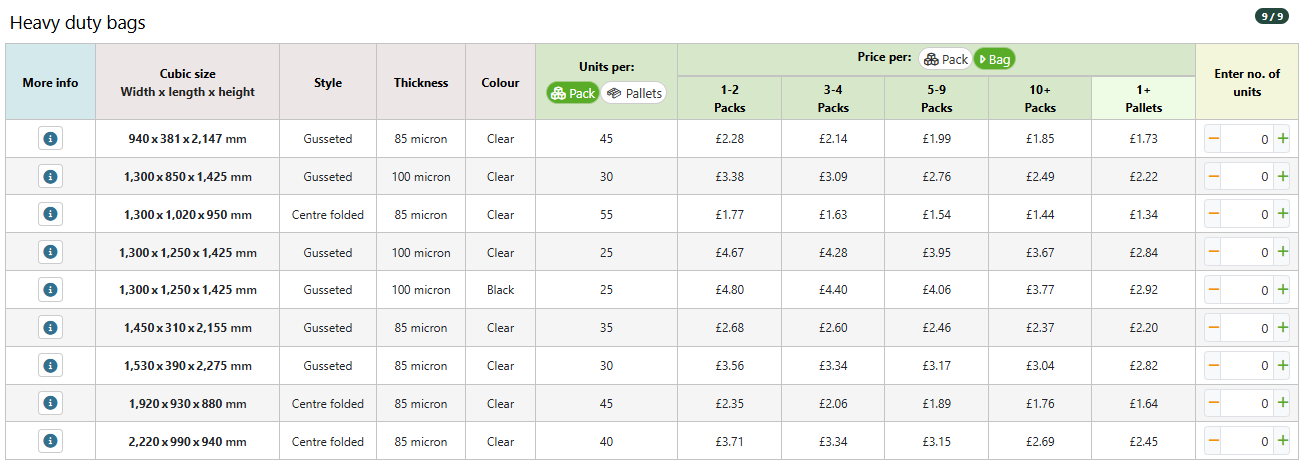Show details for the 1,530 x 390 x 2,275 mm bag
Viewport: 1313px width, 472px height.
[x=50, y=365]
